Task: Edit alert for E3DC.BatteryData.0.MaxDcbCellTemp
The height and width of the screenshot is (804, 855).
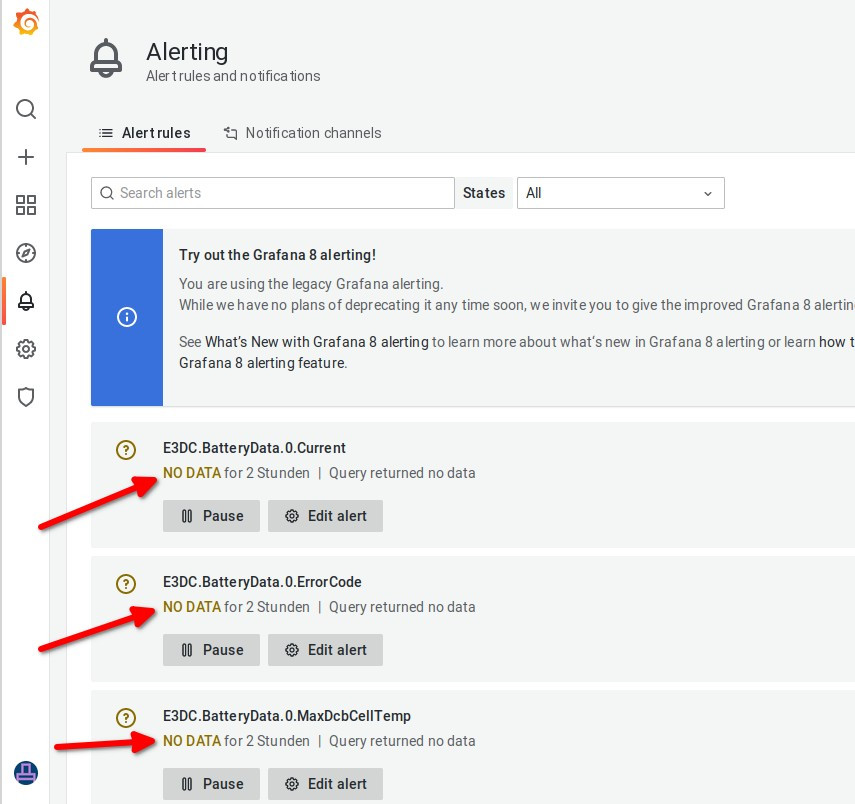Action: 326,784
